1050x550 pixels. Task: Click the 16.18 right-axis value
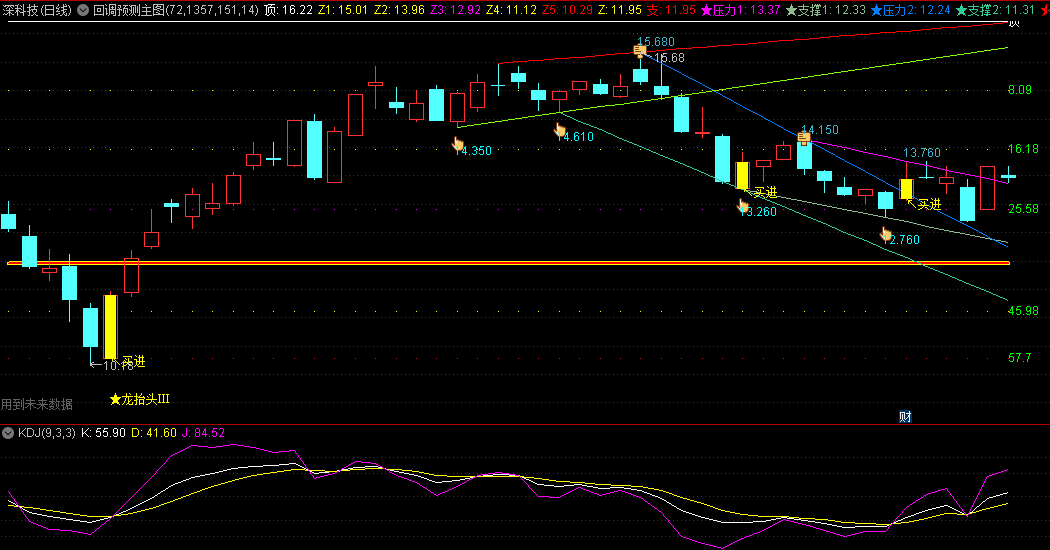click(x=1023, y=149)
